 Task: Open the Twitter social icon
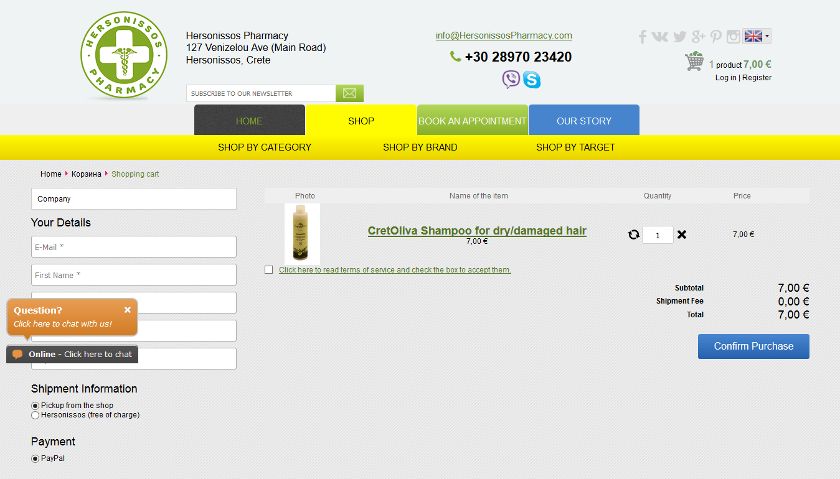680,36
